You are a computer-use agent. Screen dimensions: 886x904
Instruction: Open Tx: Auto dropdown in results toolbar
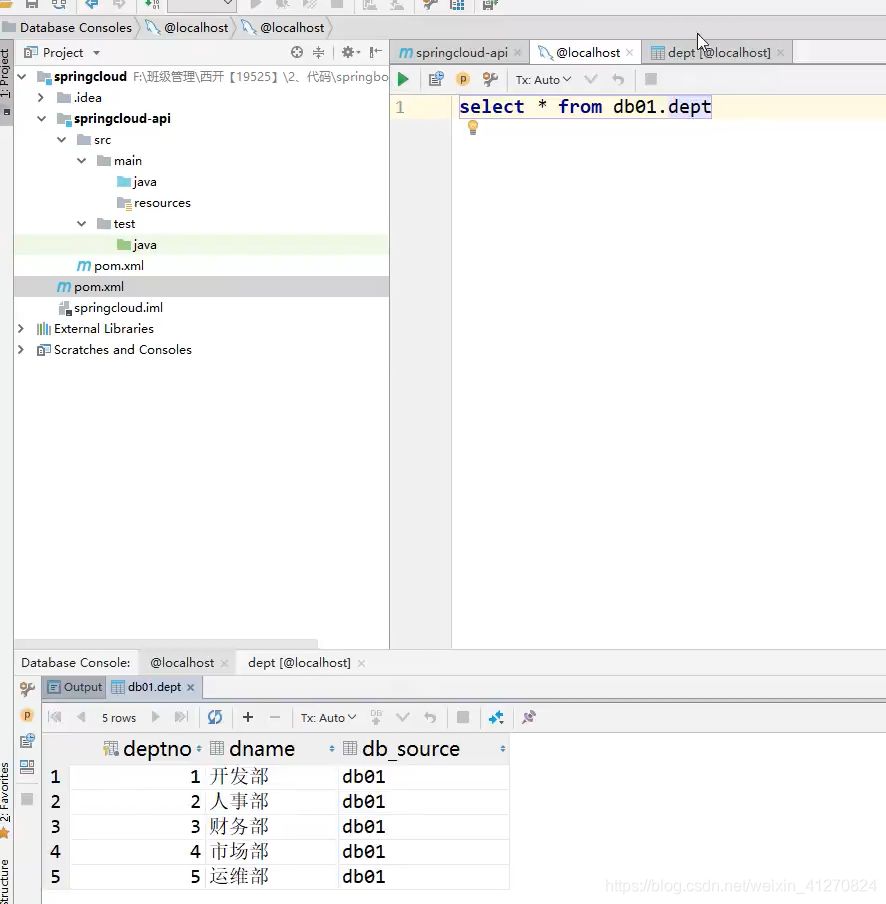tap(329, 717)
